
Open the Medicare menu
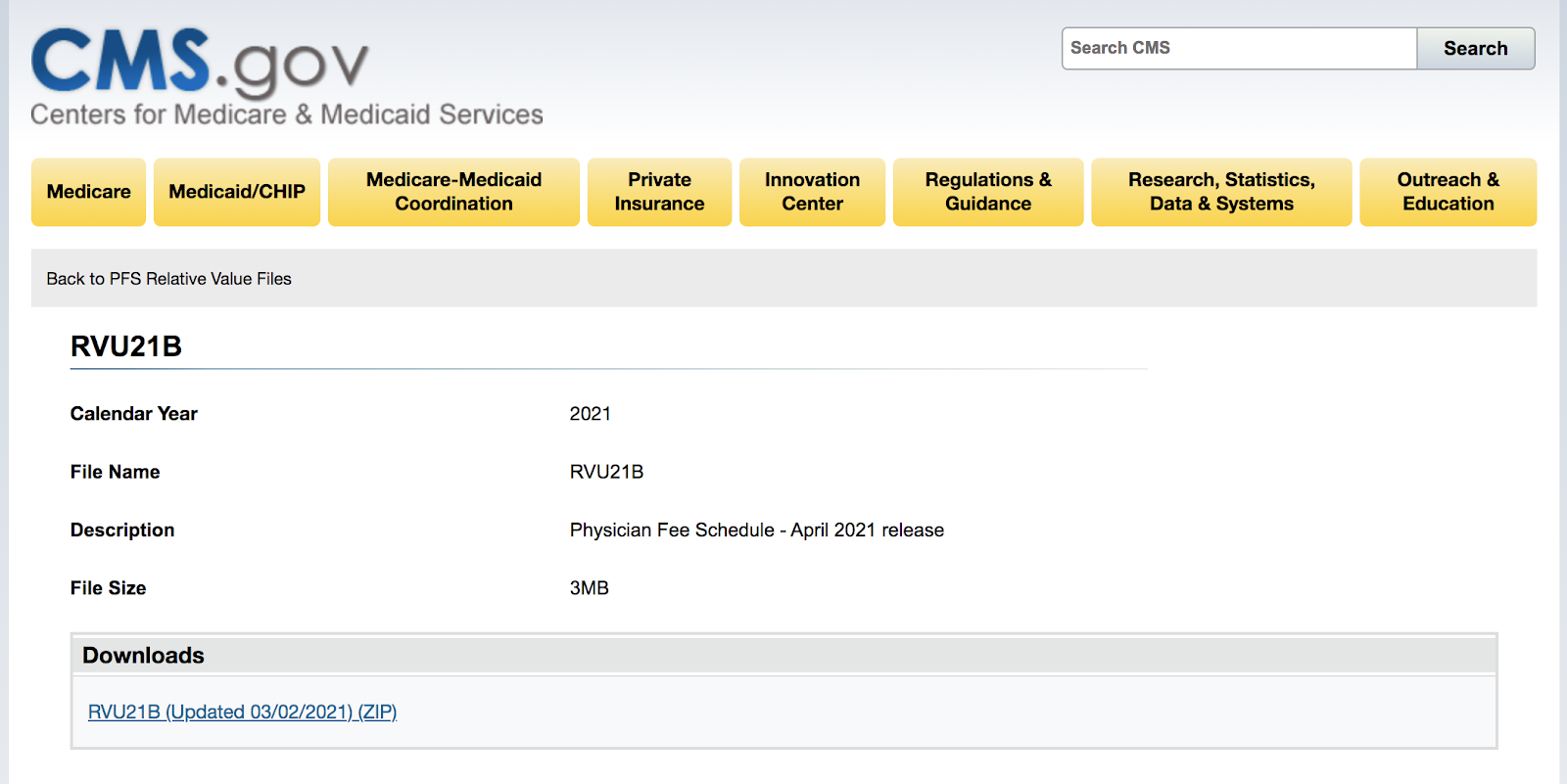pyautogui.click(x=88, y=192)
